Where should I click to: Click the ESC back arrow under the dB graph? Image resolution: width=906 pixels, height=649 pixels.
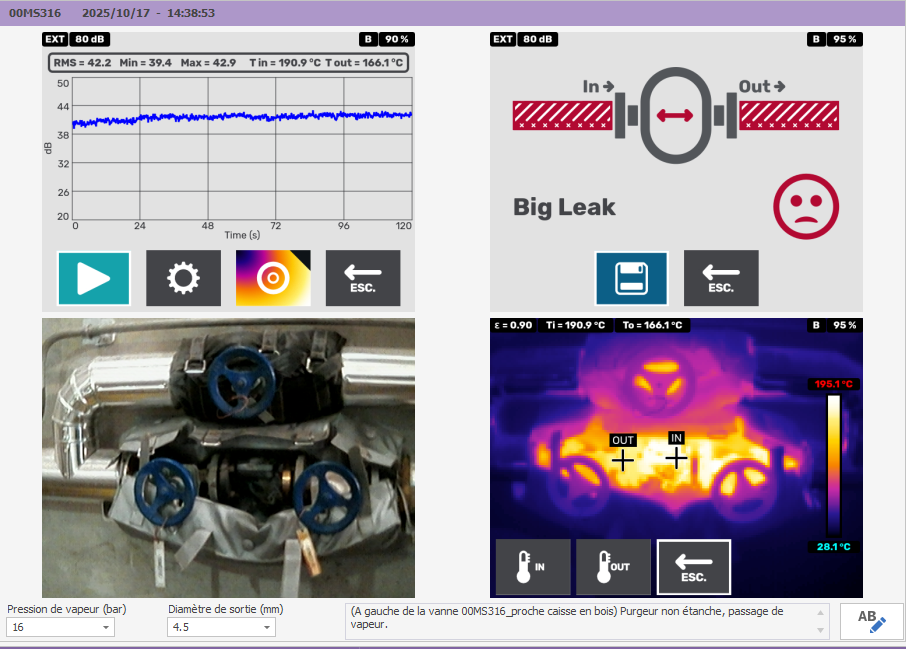[x=362, y=278]
